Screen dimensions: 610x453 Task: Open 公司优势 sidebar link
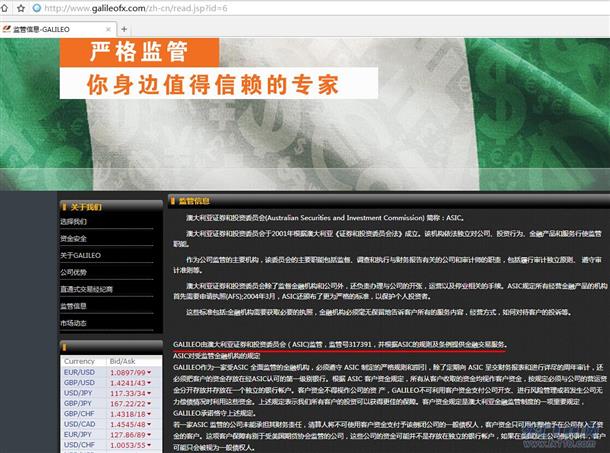tap(74, 272)
